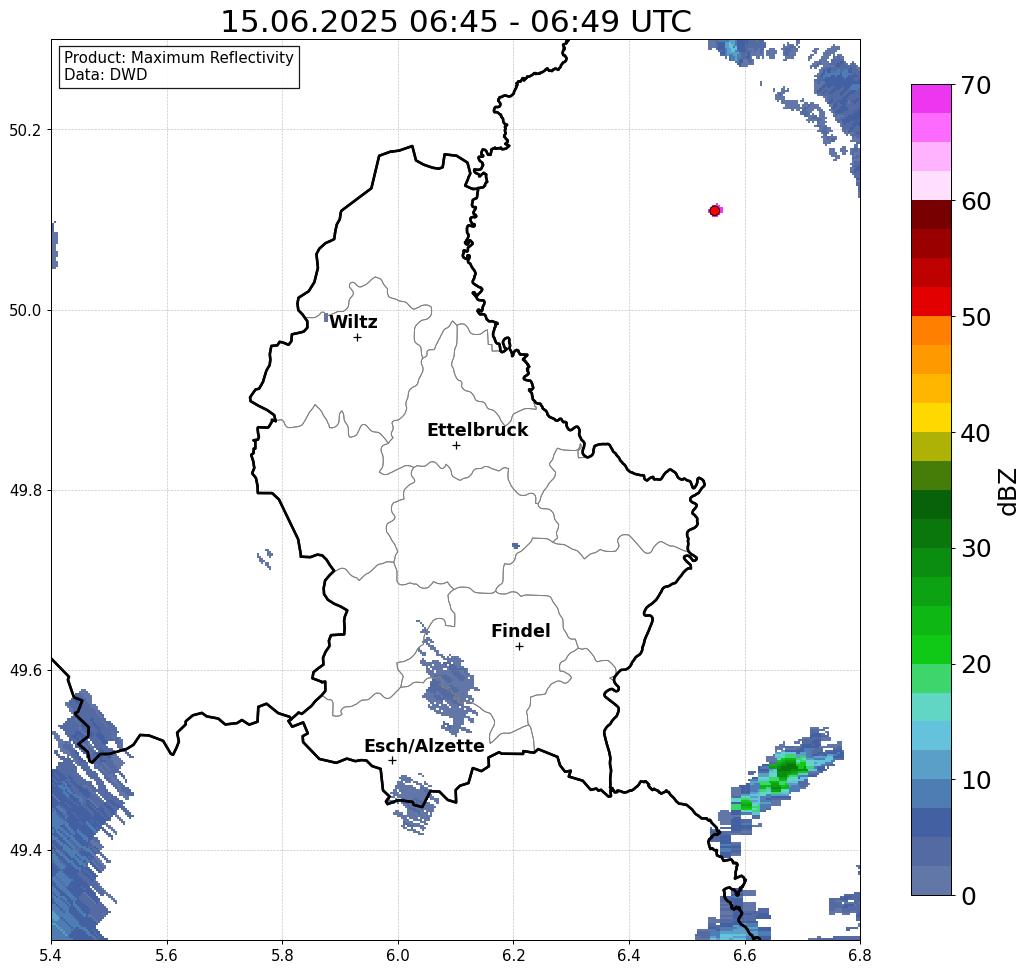Click the "Data: DWD" legend line
This screenshot has height=973, width=1029.
106,75
